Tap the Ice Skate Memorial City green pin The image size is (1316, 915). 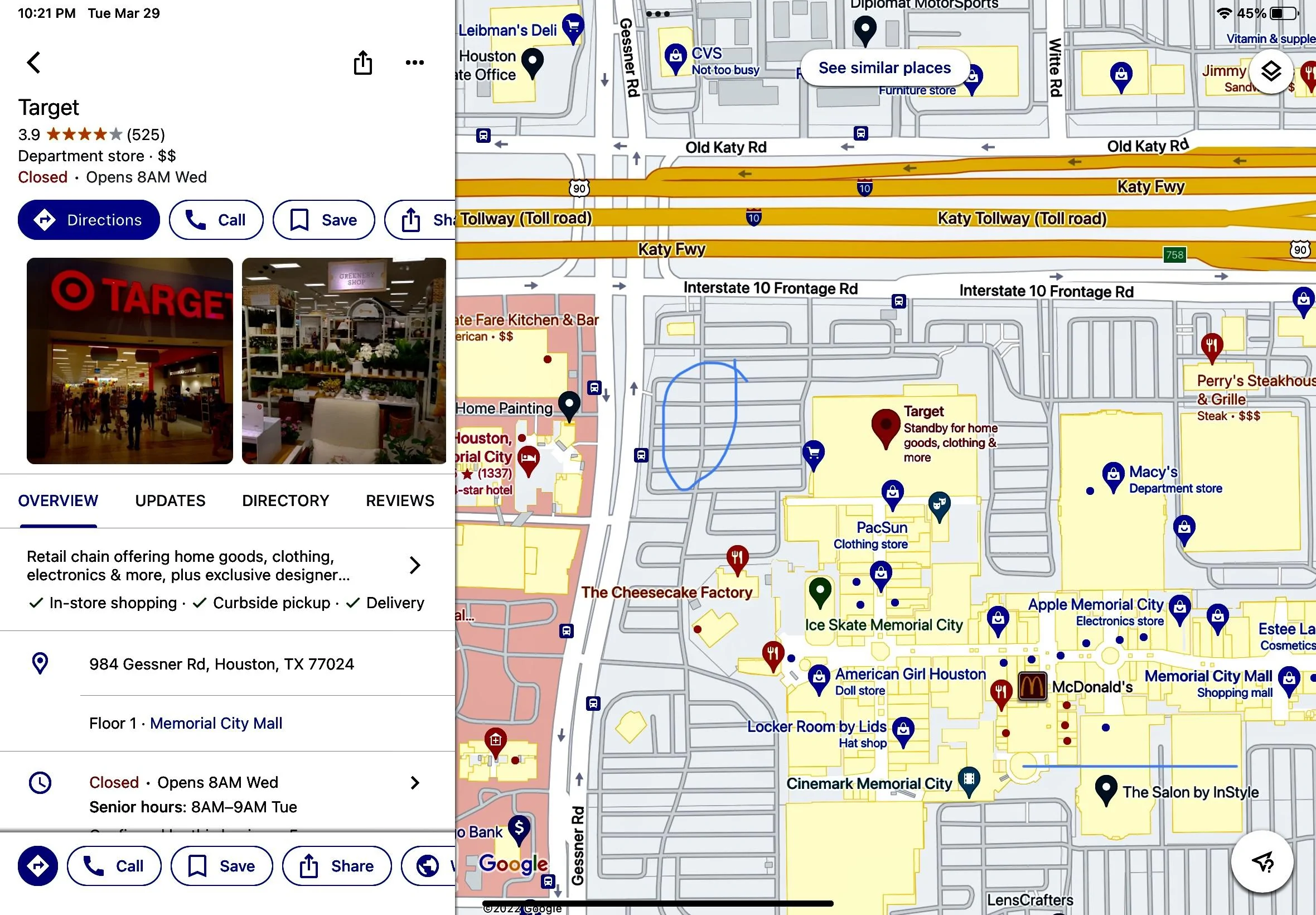click(820, 593)
